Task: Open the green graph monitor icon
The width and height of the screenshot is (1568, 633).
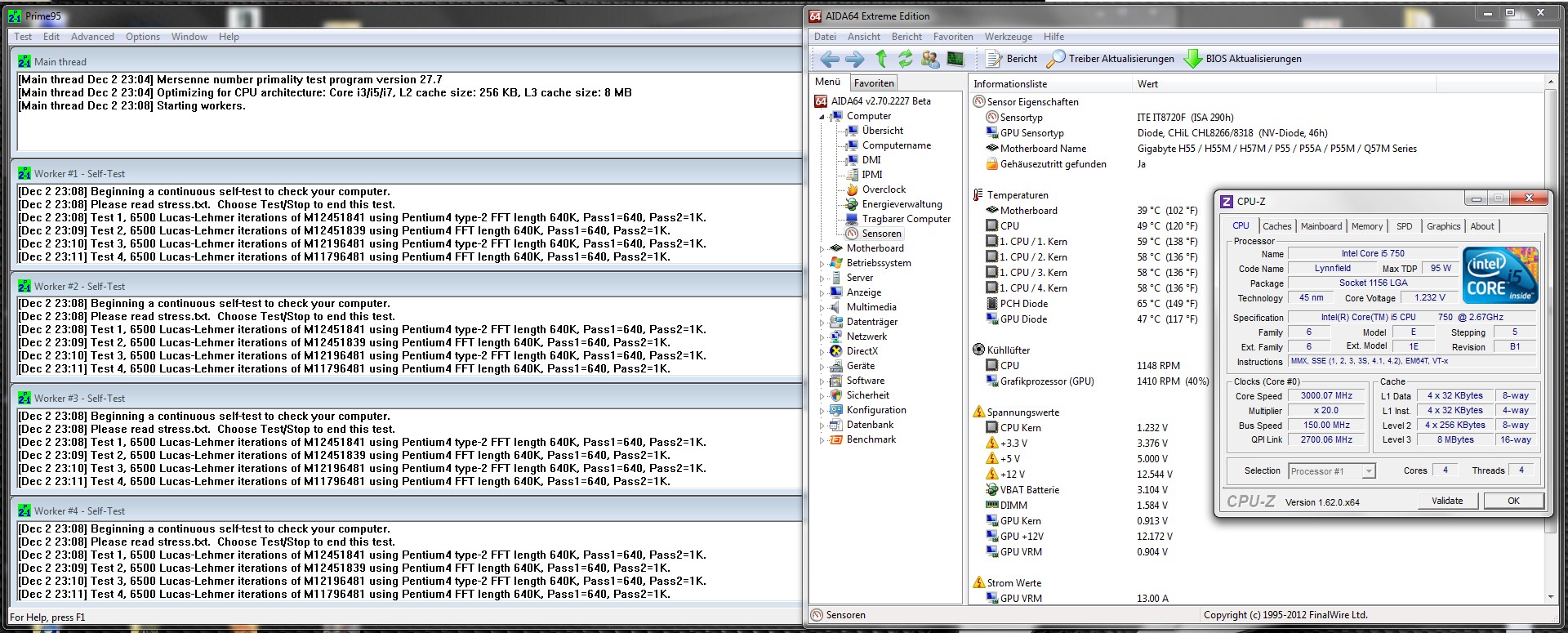Action: 955,59
